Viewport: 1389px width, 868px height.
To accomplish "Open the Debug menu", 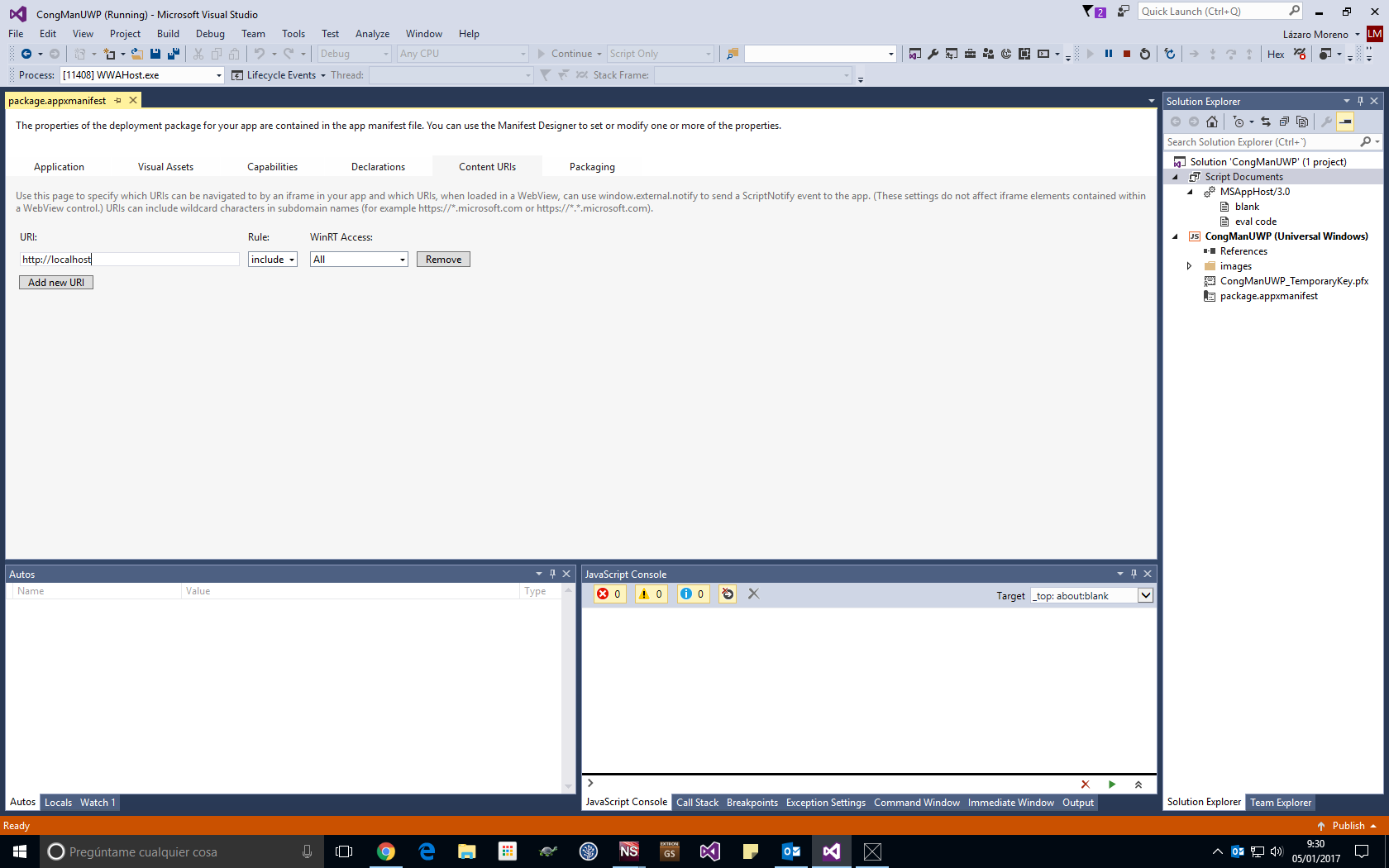I will (210, 34).
